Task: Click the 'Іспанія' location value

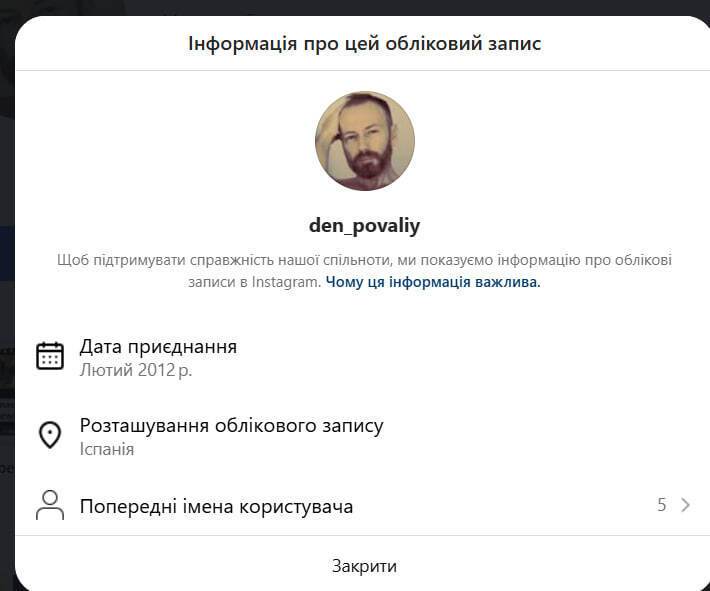Action: click(107, 449)
